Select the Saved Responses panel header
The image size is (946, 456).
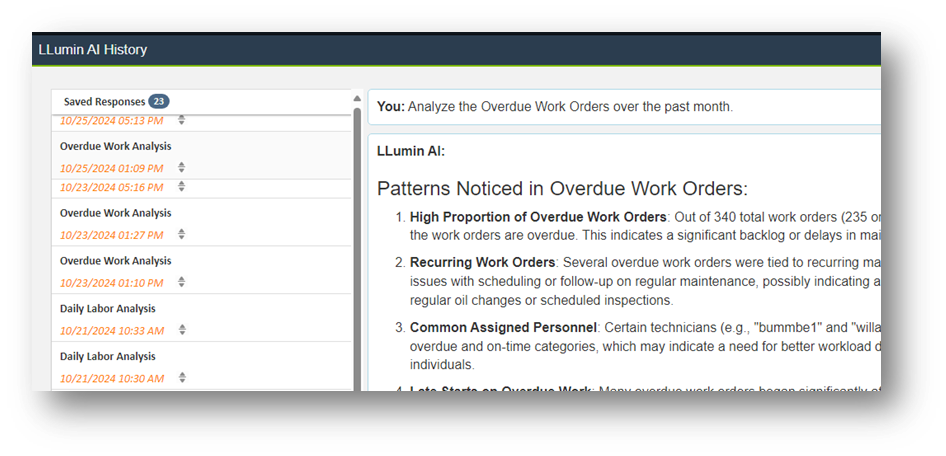(104, 101)
